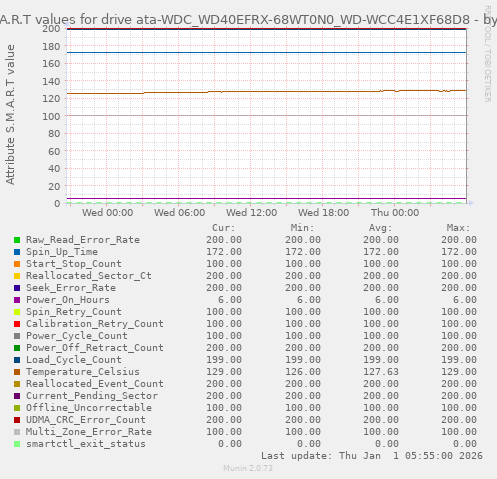Select the Power_On_Hours label
Image resolution: width=497 pixels, height=479 pixels.
pyautogui.click(x=68, y=300)
